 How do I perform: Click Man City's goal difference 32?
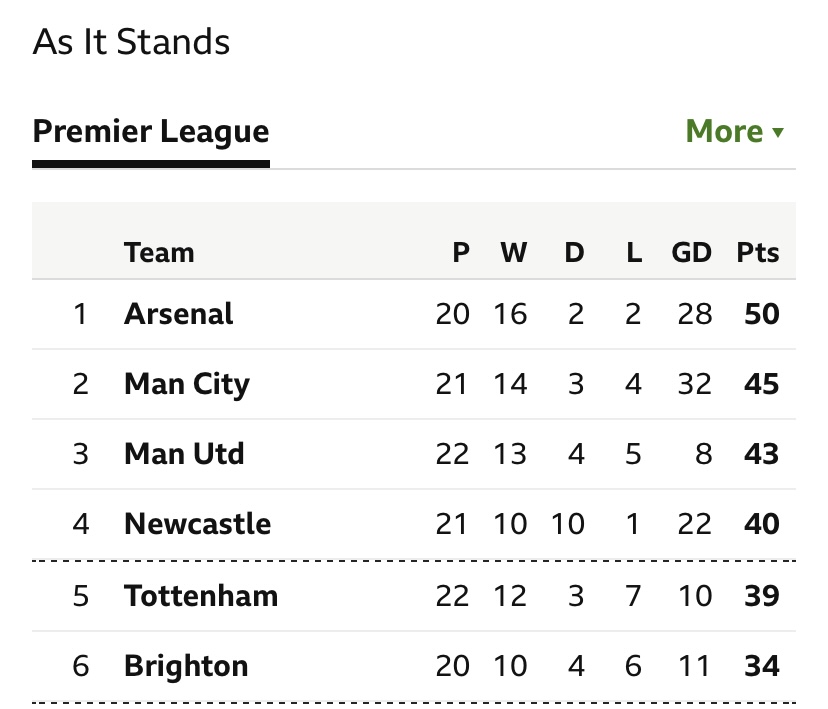695,384
